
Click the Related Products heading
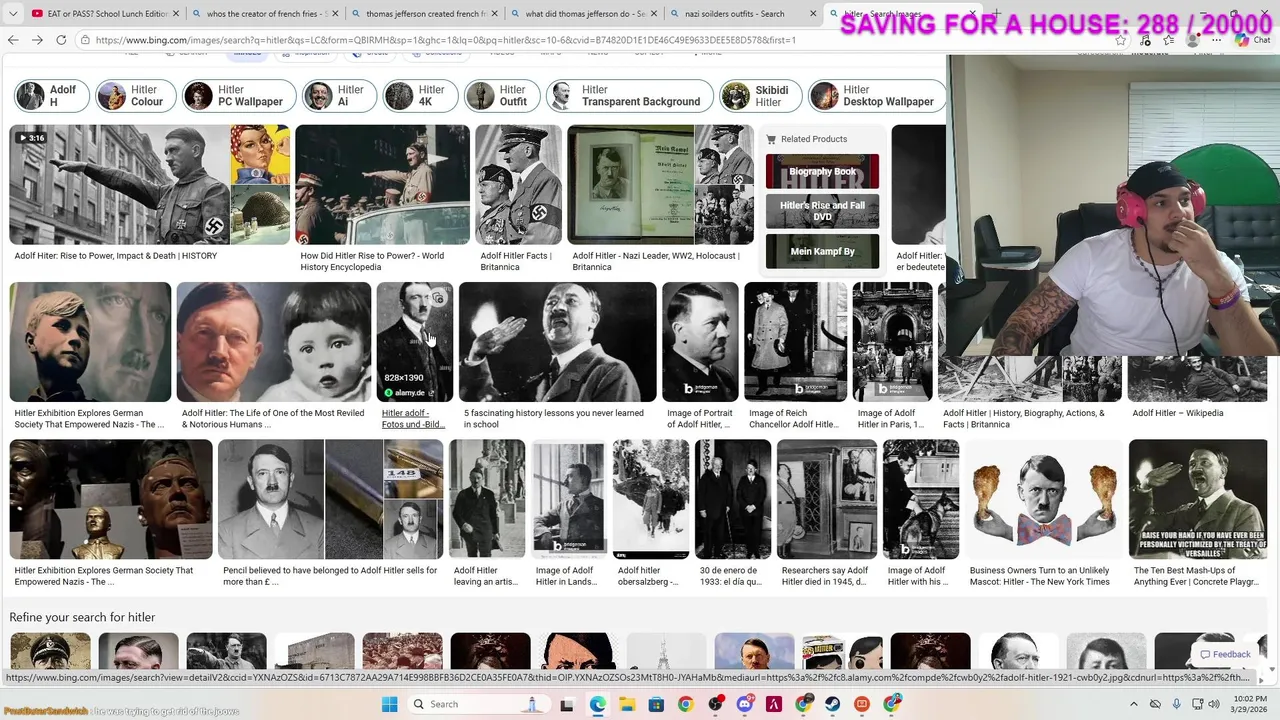(x=814, y=139)
